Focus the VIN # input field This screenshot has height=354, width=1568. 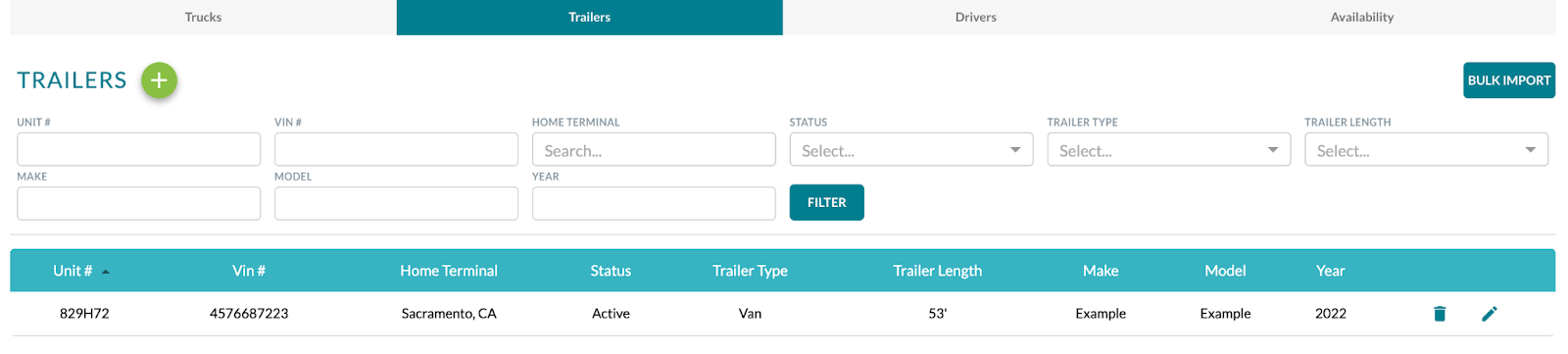pos(396,149)
